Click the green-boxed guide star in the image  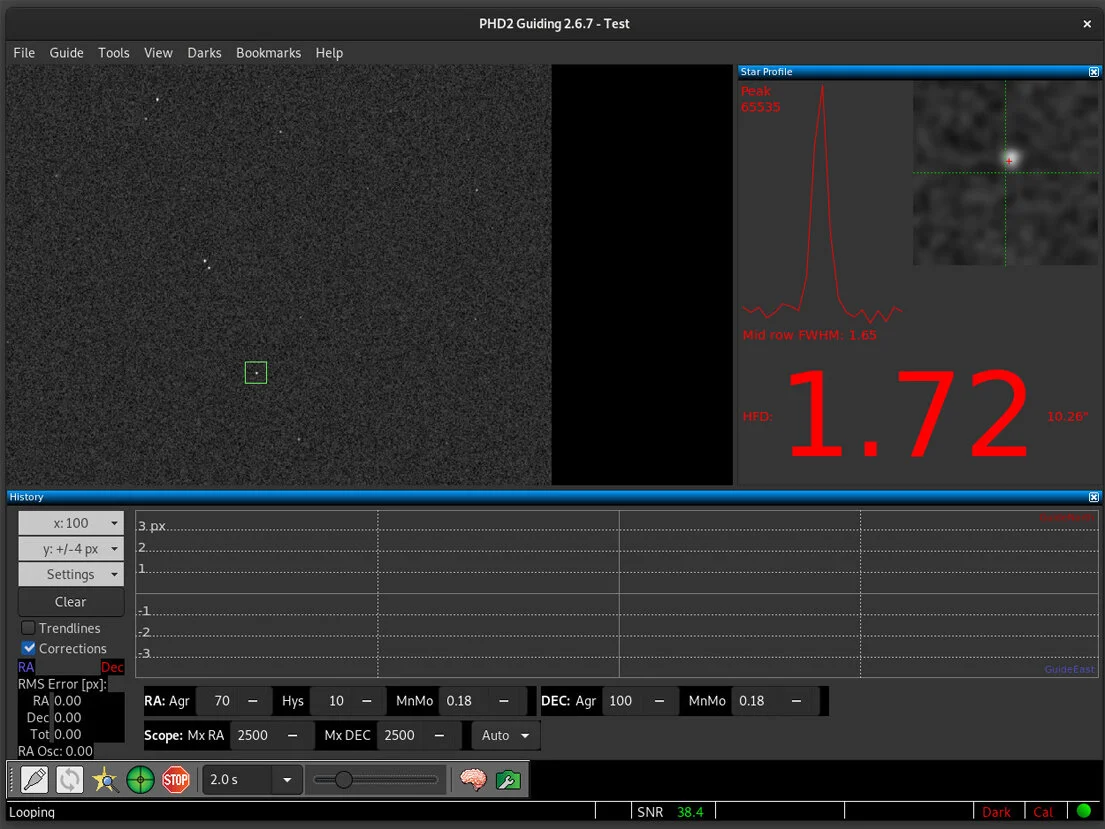(256, 372)
